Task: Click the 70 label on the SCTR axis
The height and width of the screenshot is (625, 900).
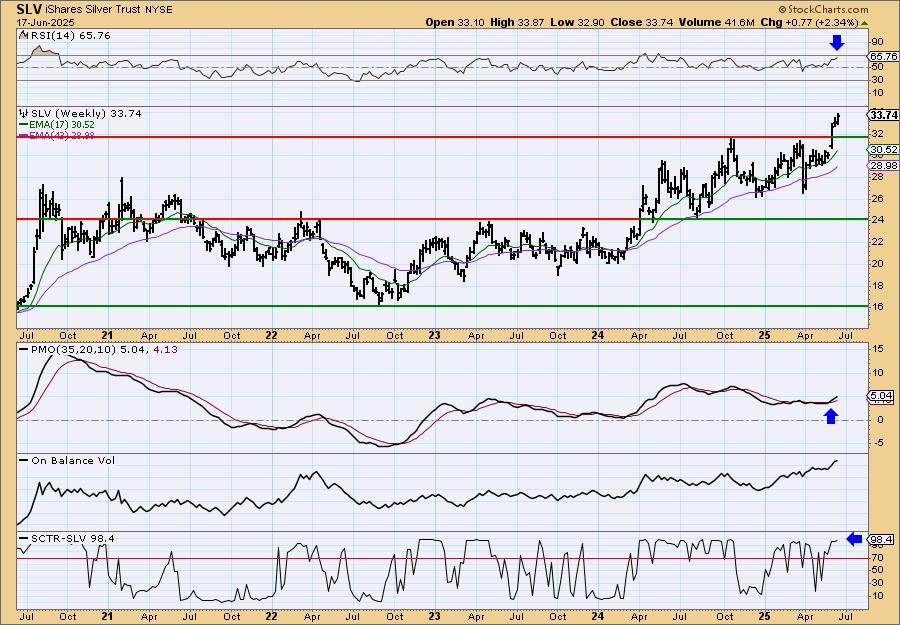Action: point(877,557)
